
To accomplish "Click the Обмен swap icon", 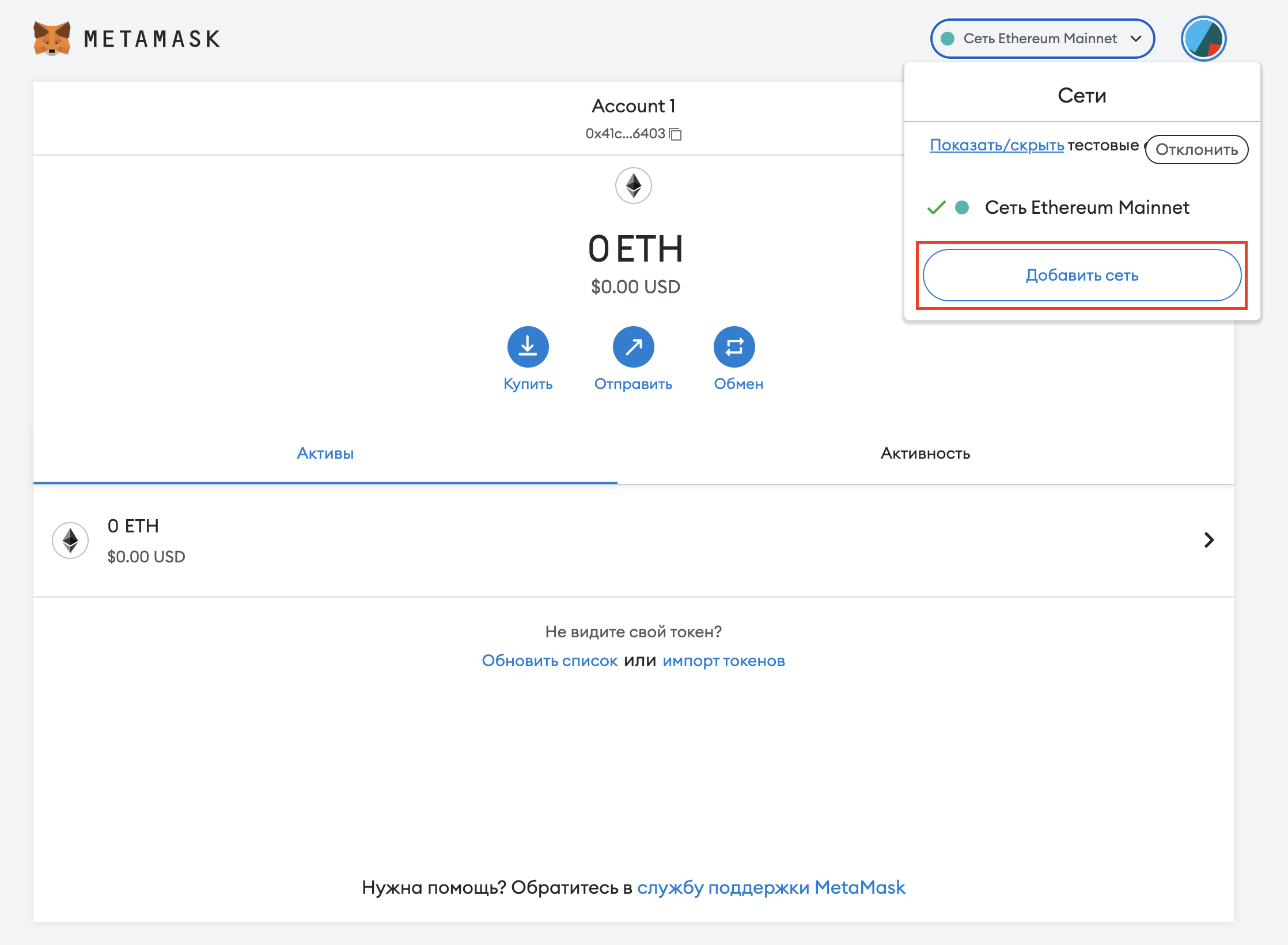I will 734,347.
